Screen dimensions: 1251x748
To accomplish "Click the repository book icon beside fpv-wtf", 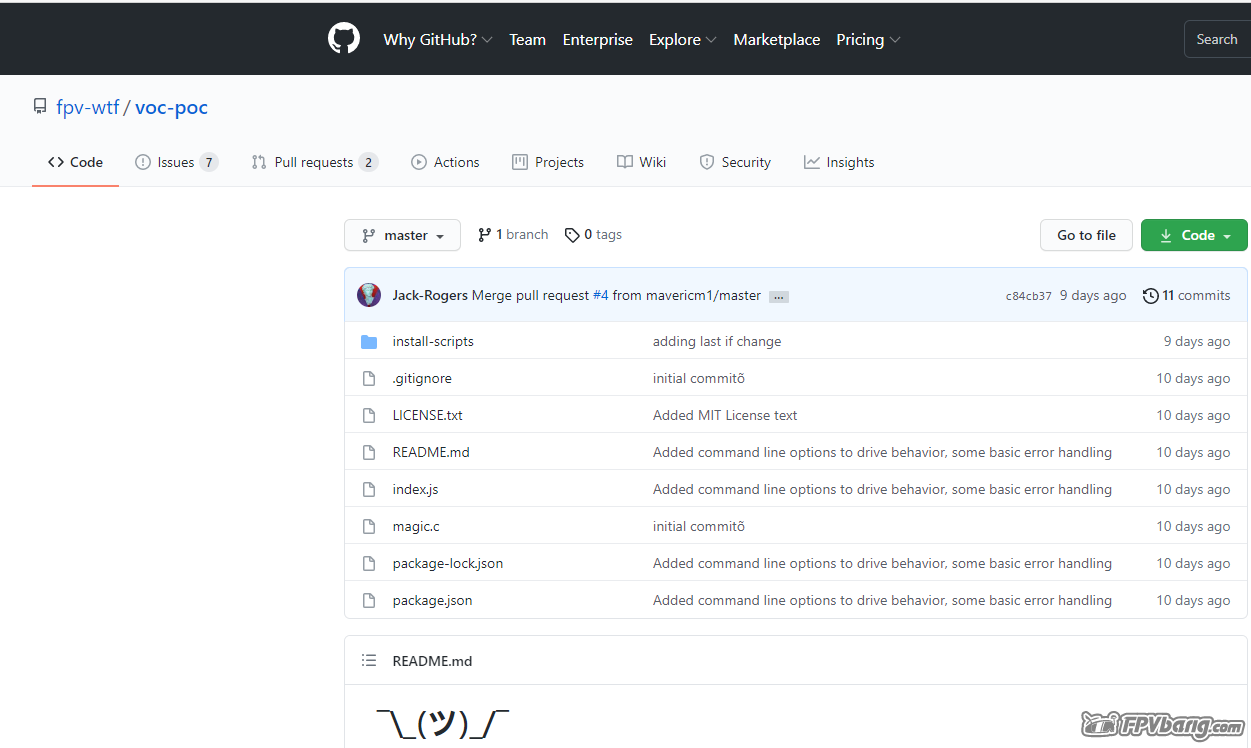I will click(40, 107).
